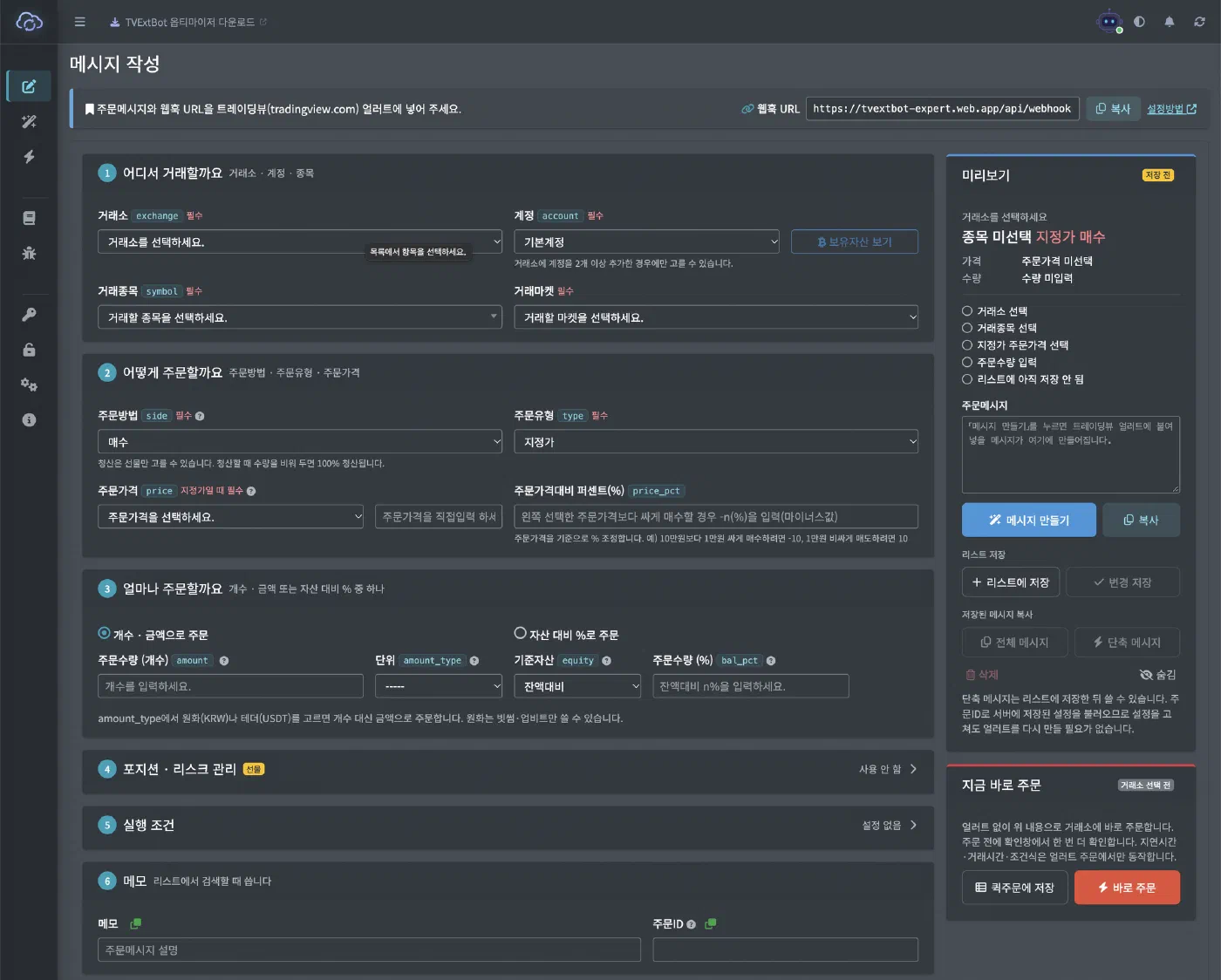1221x980 pixels.
Task: Click TVExtBot 옵티마이저 다운로드 link
Action: [188, 22]
